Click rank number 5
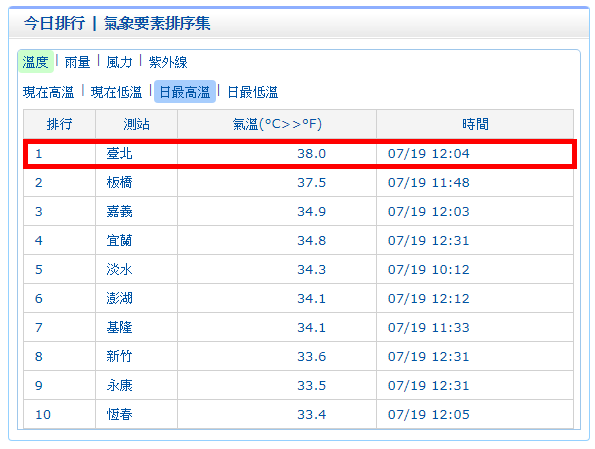Image resolution: width=595 pixels, height=449 pixels. (x=39, y=269)
